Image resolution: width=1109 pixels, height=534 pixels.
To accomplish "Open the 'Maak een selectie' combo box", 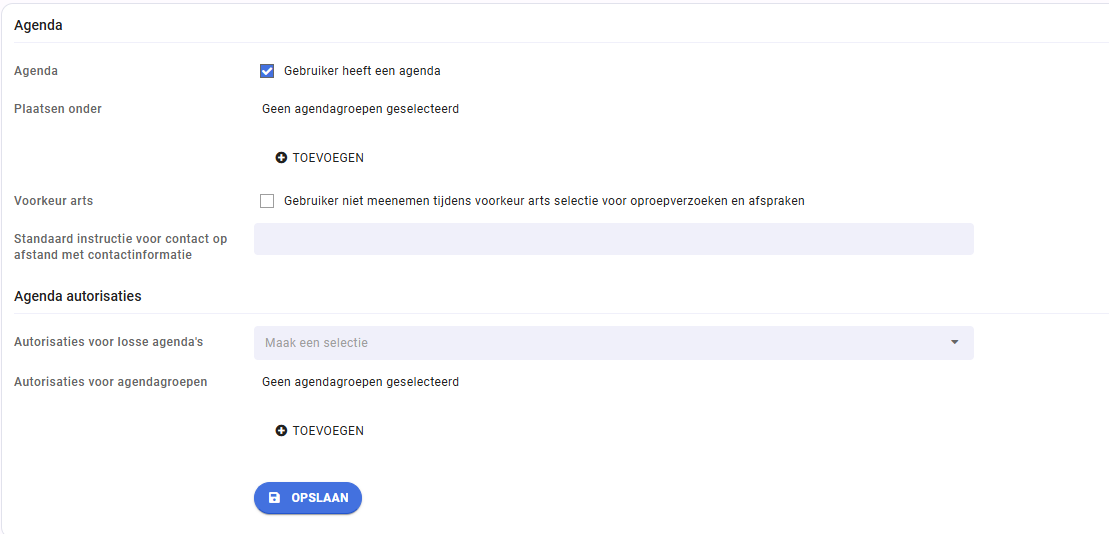I will pos(613,342).
